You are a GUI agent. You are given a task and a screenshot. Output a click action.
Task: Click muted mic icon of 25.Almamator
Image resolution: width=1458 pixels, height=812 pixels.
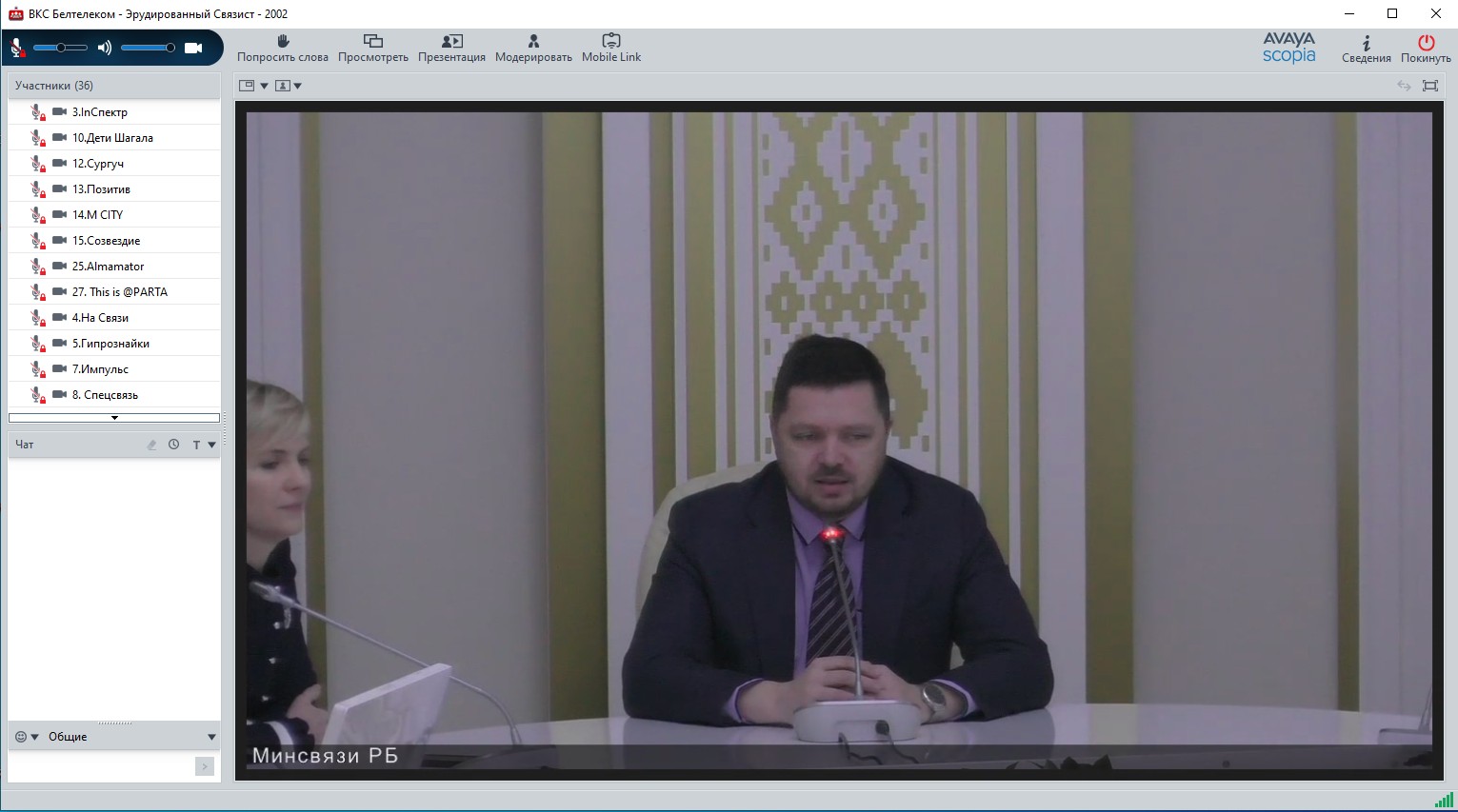tap(38, 267)
